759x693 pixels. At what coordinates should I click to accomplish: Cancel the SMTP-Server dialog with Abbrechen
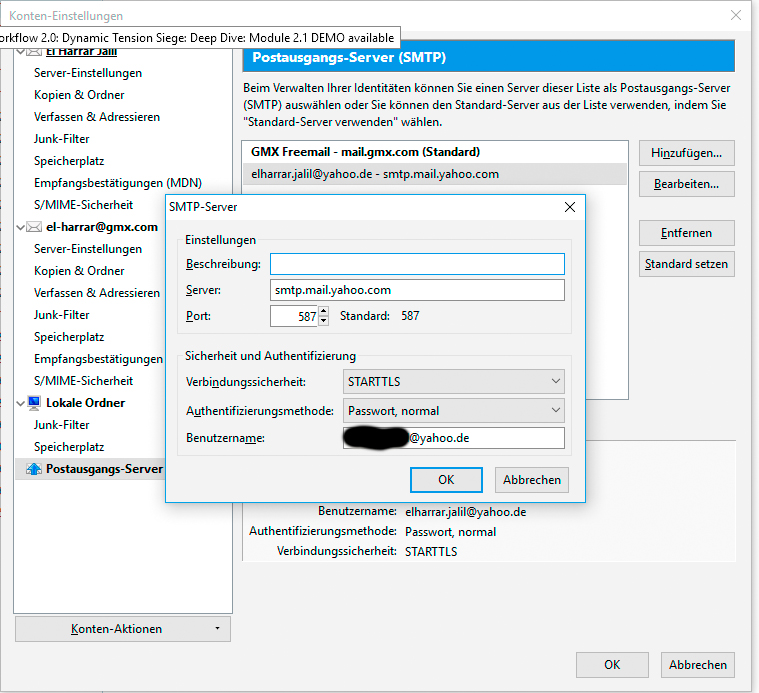(x=531, y=480)
